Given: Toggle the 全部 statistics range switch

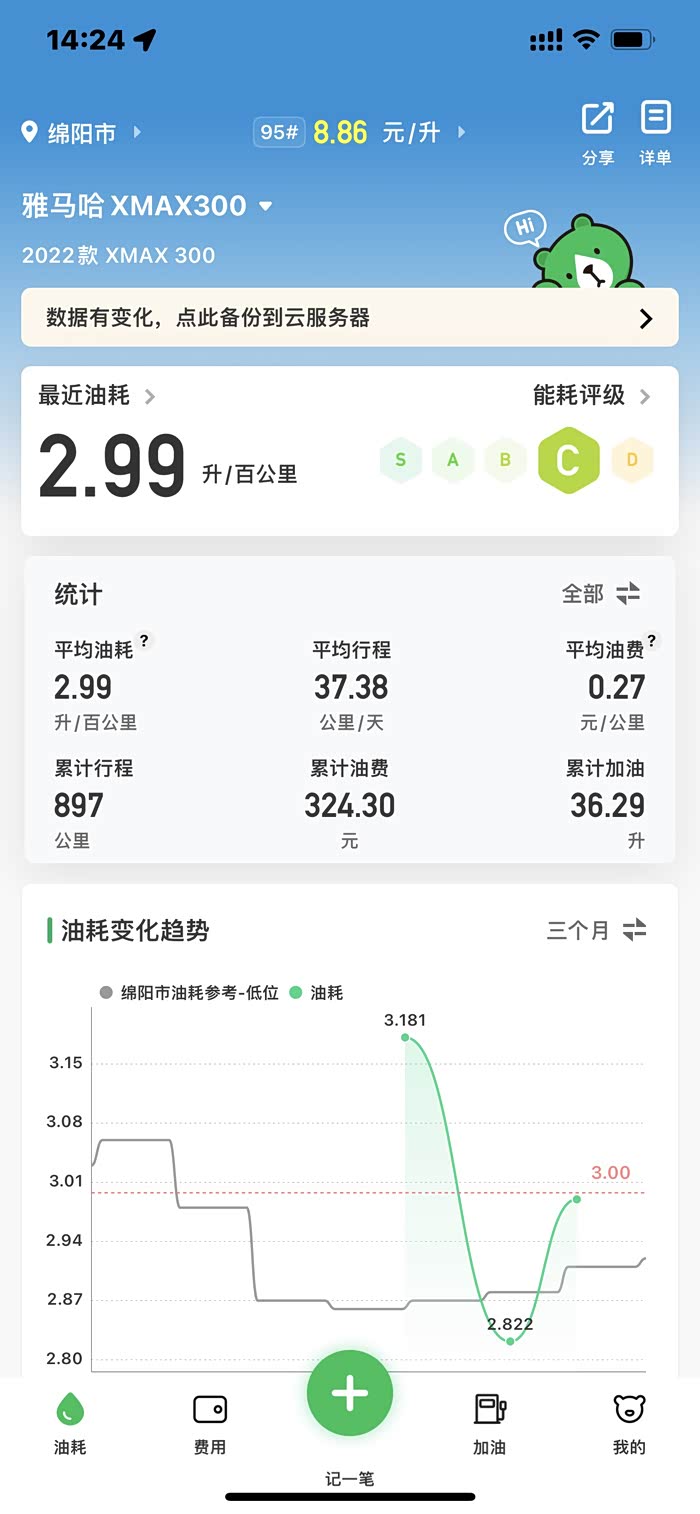Looking at the screenshot, I should (627, 594).
